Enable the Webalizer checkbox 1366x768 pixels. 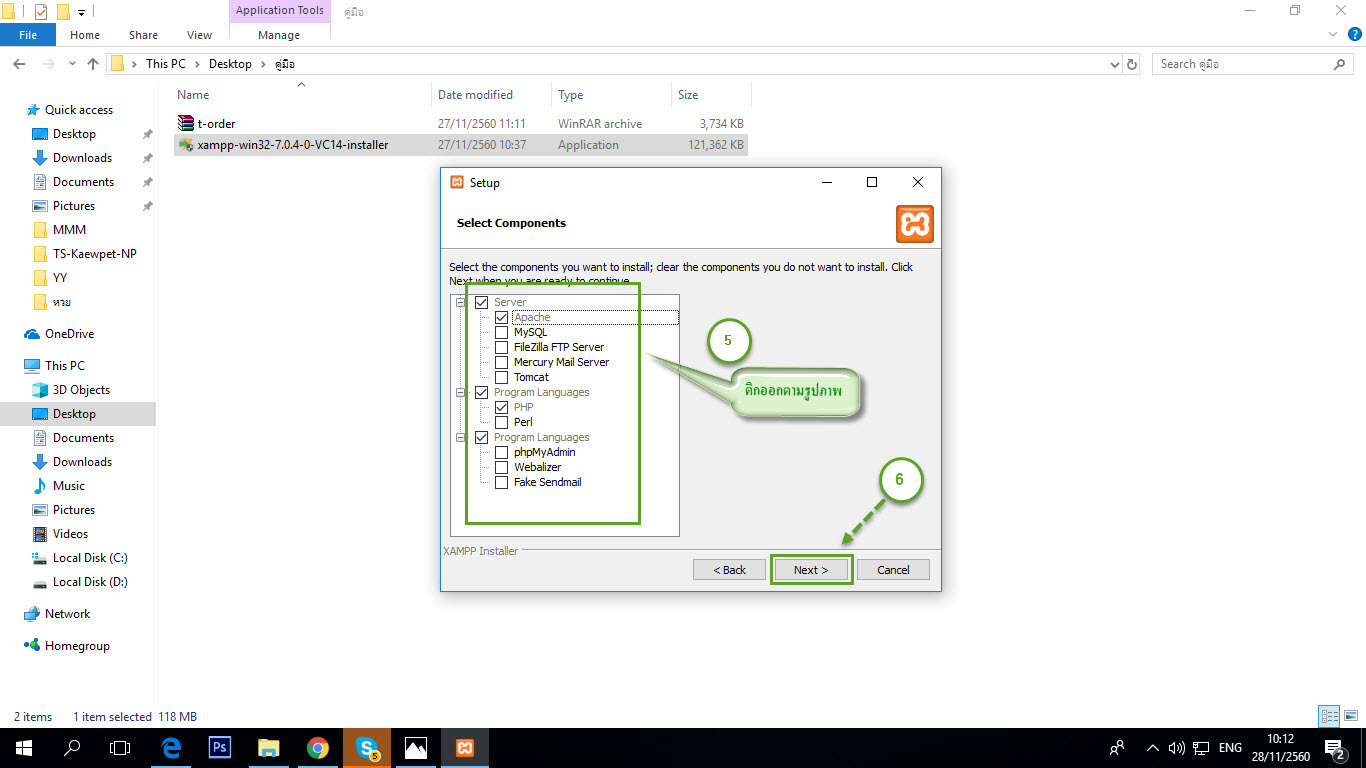[x=502, y=467]
